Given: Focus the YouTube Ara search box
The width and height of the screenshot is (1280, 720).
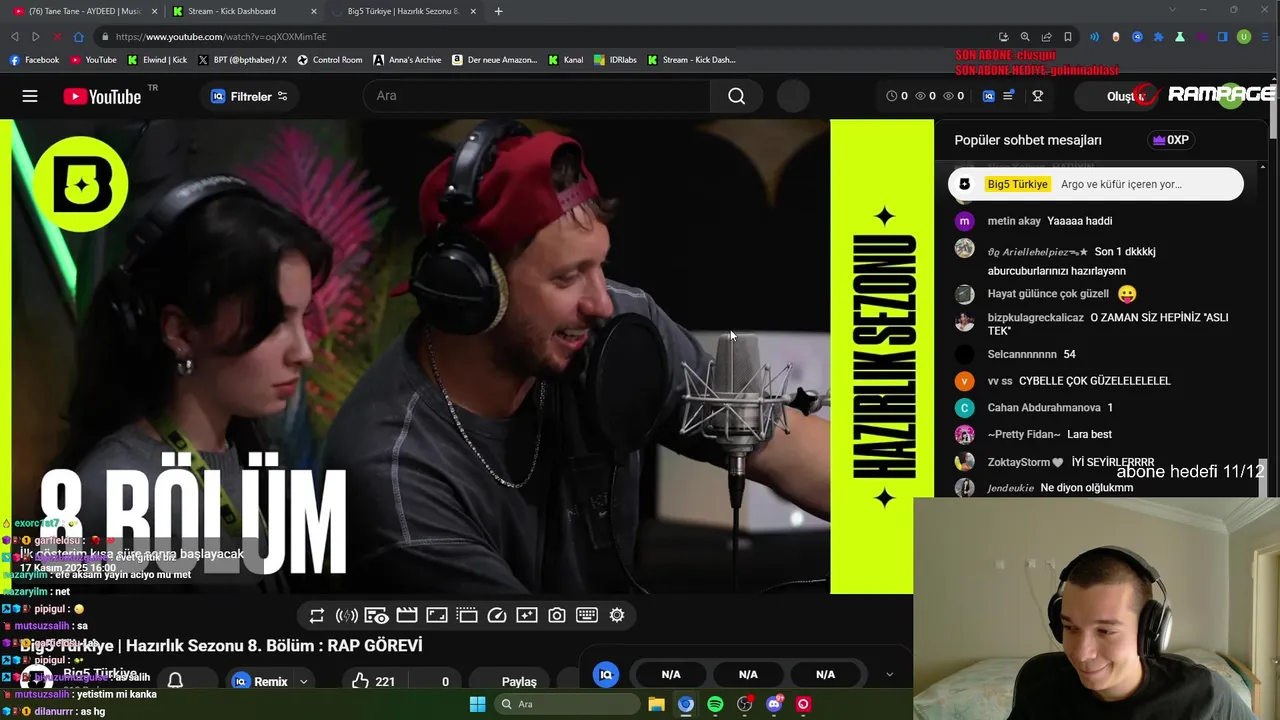Looking at the screenshot, I should click(537, 96).
